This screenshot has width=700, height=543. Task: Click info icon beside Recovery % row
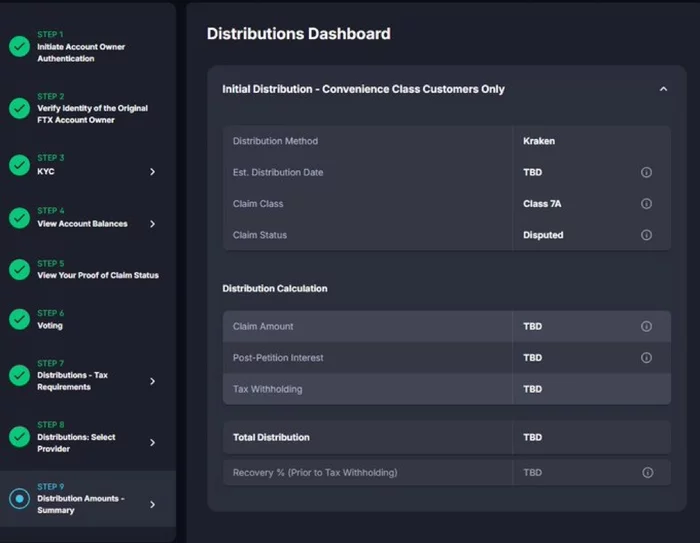point(647,473)
